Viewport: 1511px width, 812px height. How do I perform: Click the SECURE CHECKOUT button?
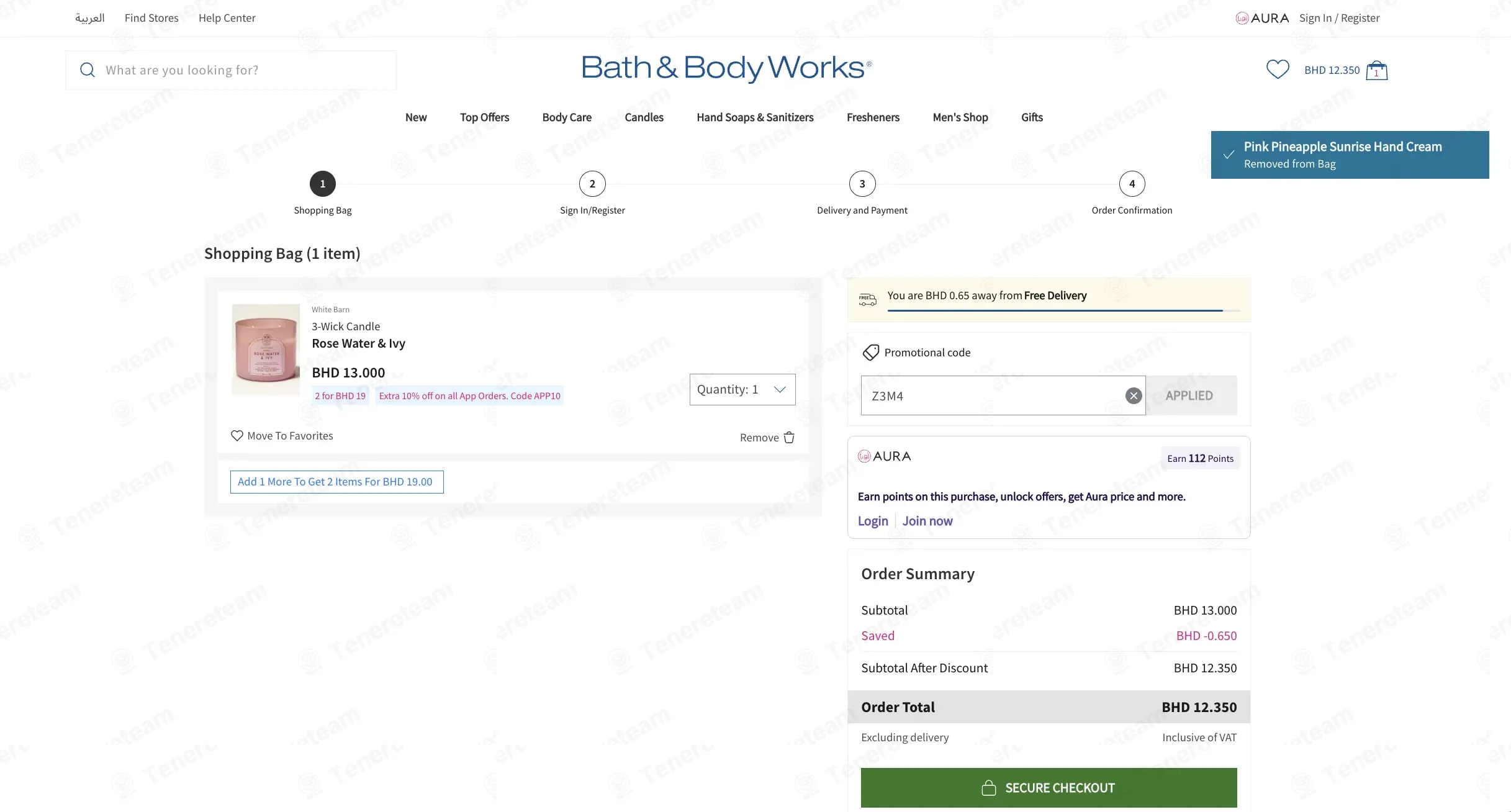pos(1049,788)
